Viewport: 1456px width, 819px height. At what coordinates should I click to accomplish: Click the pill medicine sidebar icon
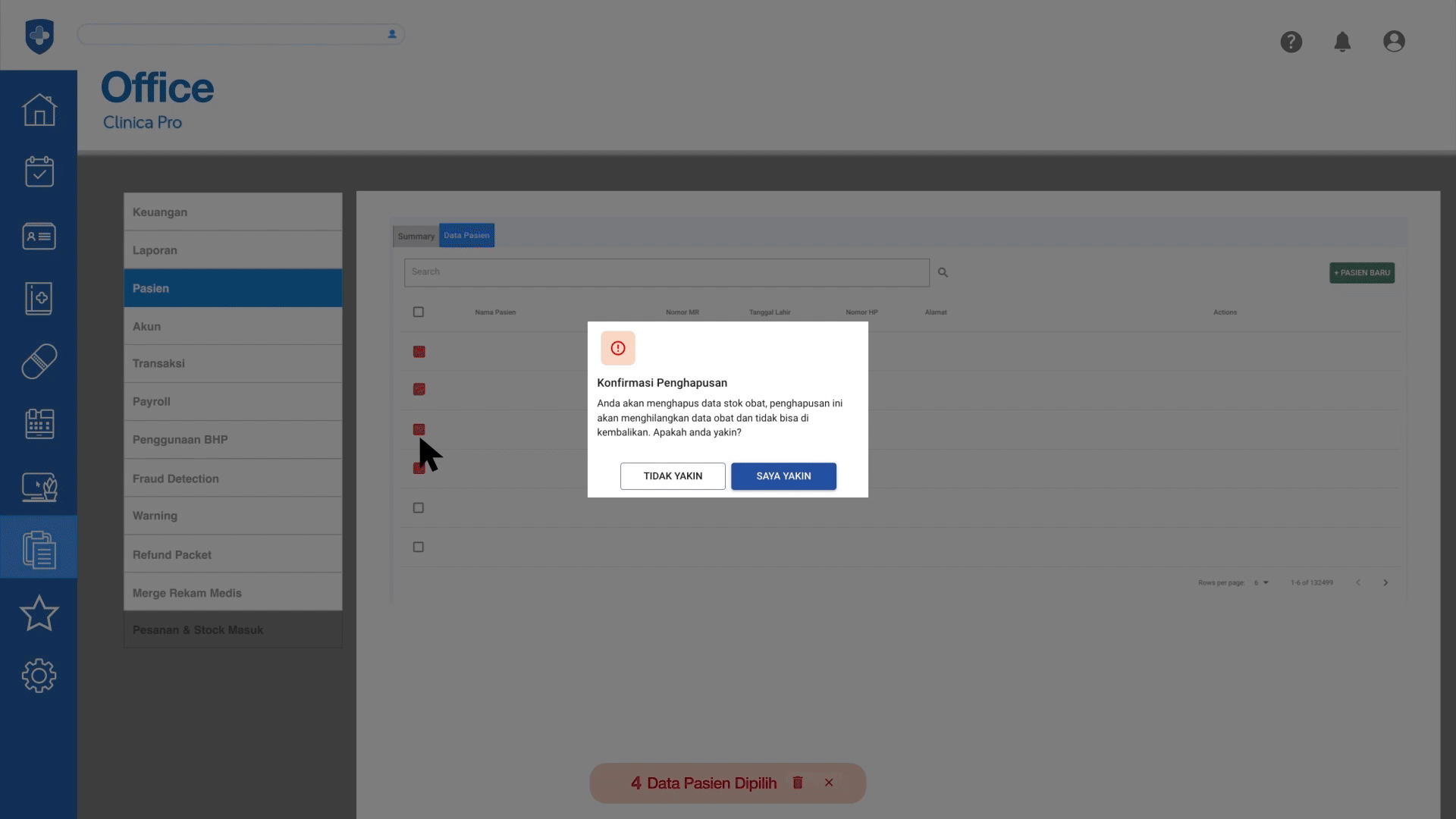39,361
